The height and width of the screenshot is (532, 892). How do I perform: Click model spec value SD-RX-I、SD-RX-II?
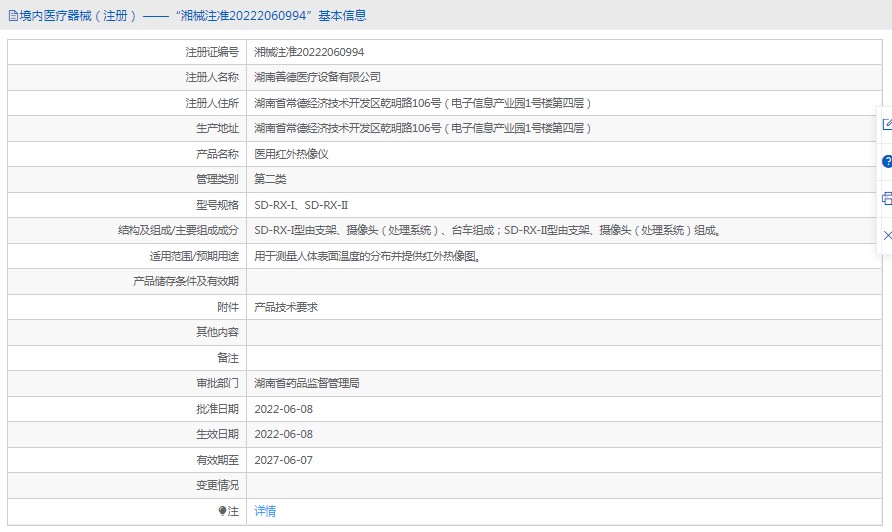pos(301,205)
